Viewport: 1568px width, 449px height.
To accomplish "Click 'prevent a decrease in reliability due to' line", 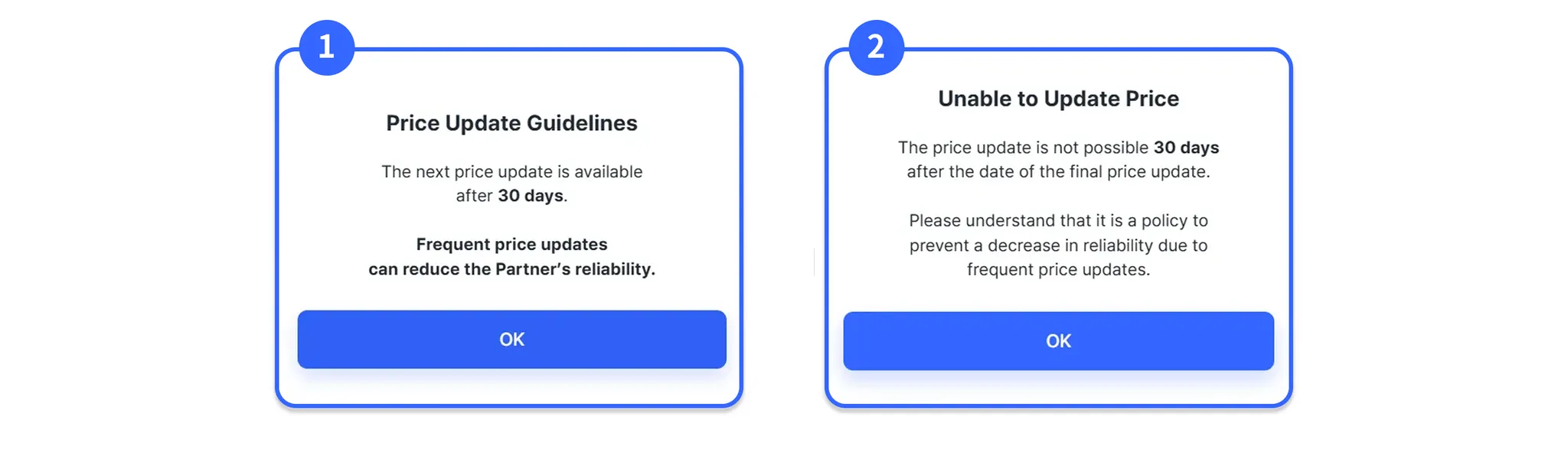I will point(1058,246).
